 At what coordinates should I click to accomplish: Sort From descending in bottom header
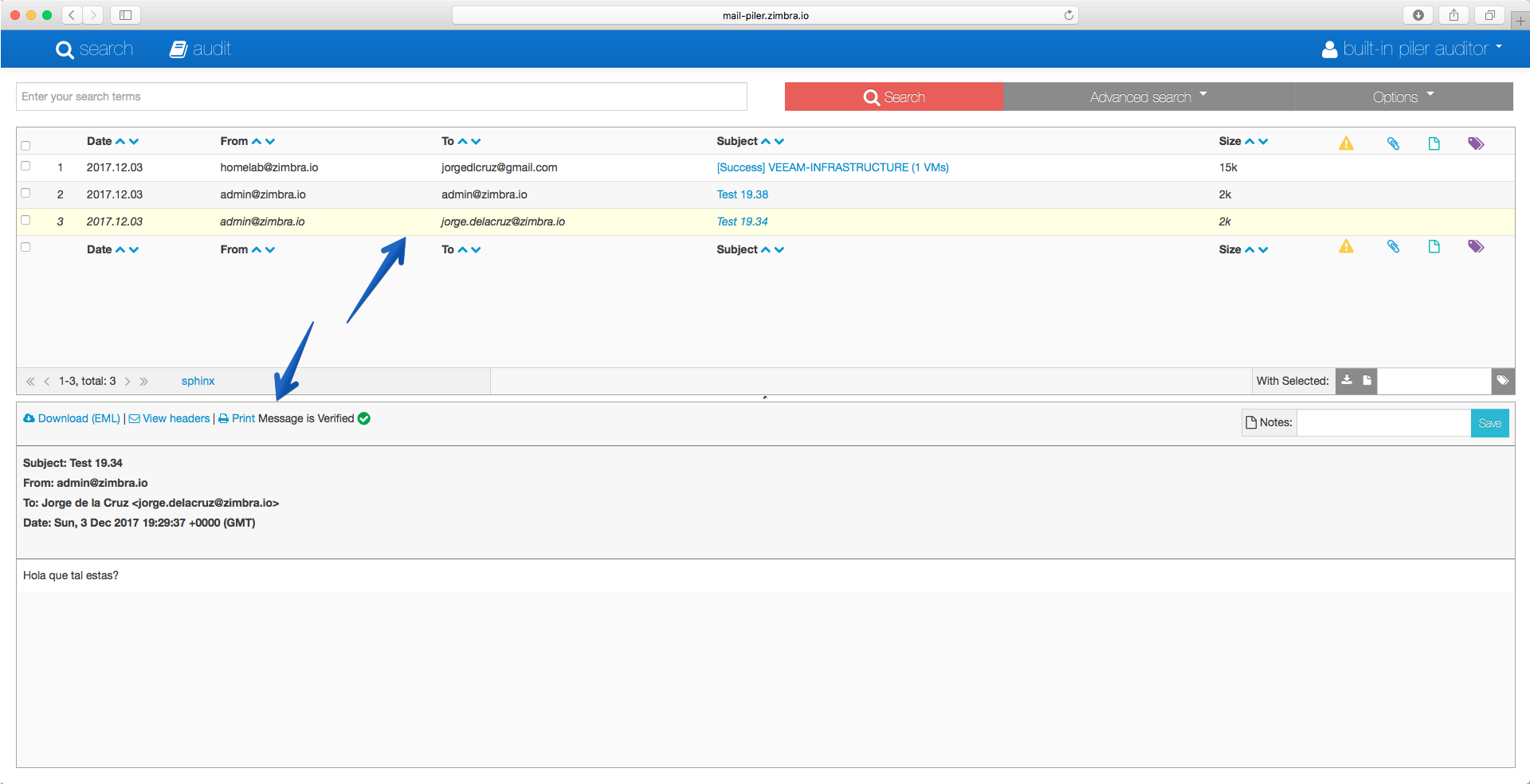click(270, 249)
